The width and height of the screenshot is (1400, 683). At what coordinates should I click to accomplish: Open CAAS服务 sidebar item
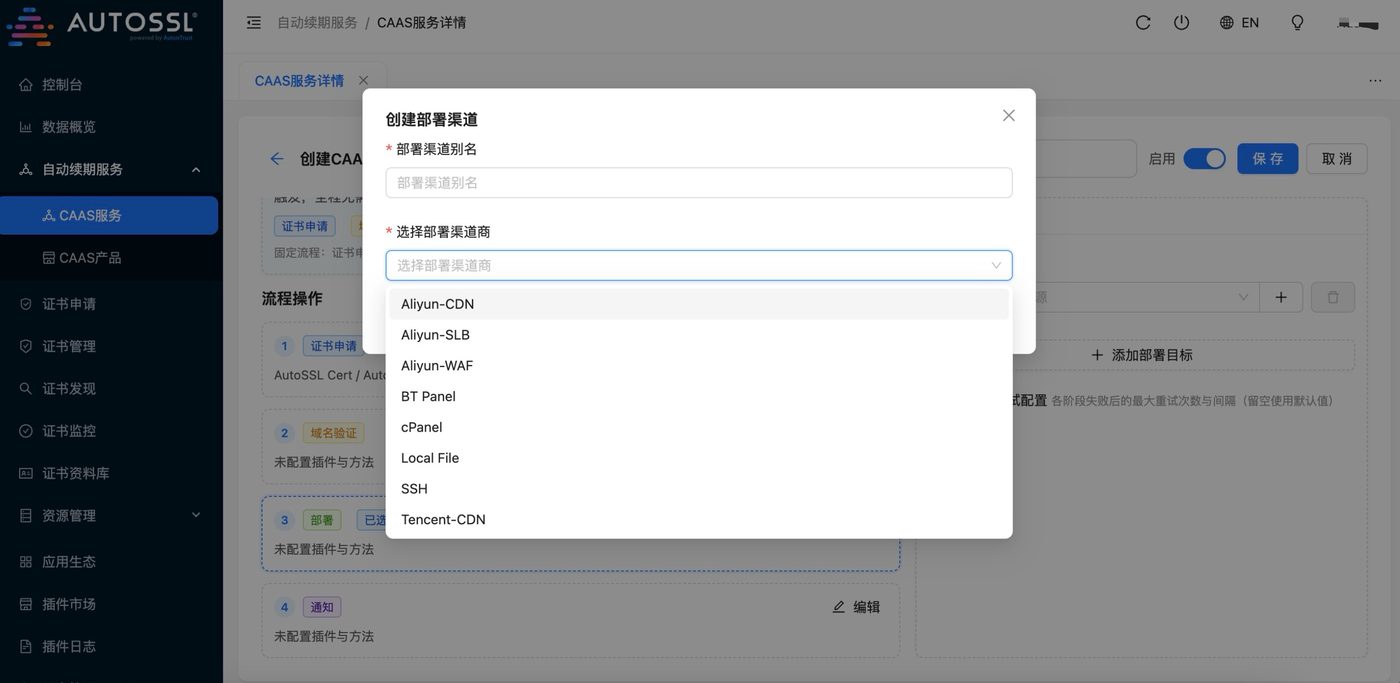[109, 215]
